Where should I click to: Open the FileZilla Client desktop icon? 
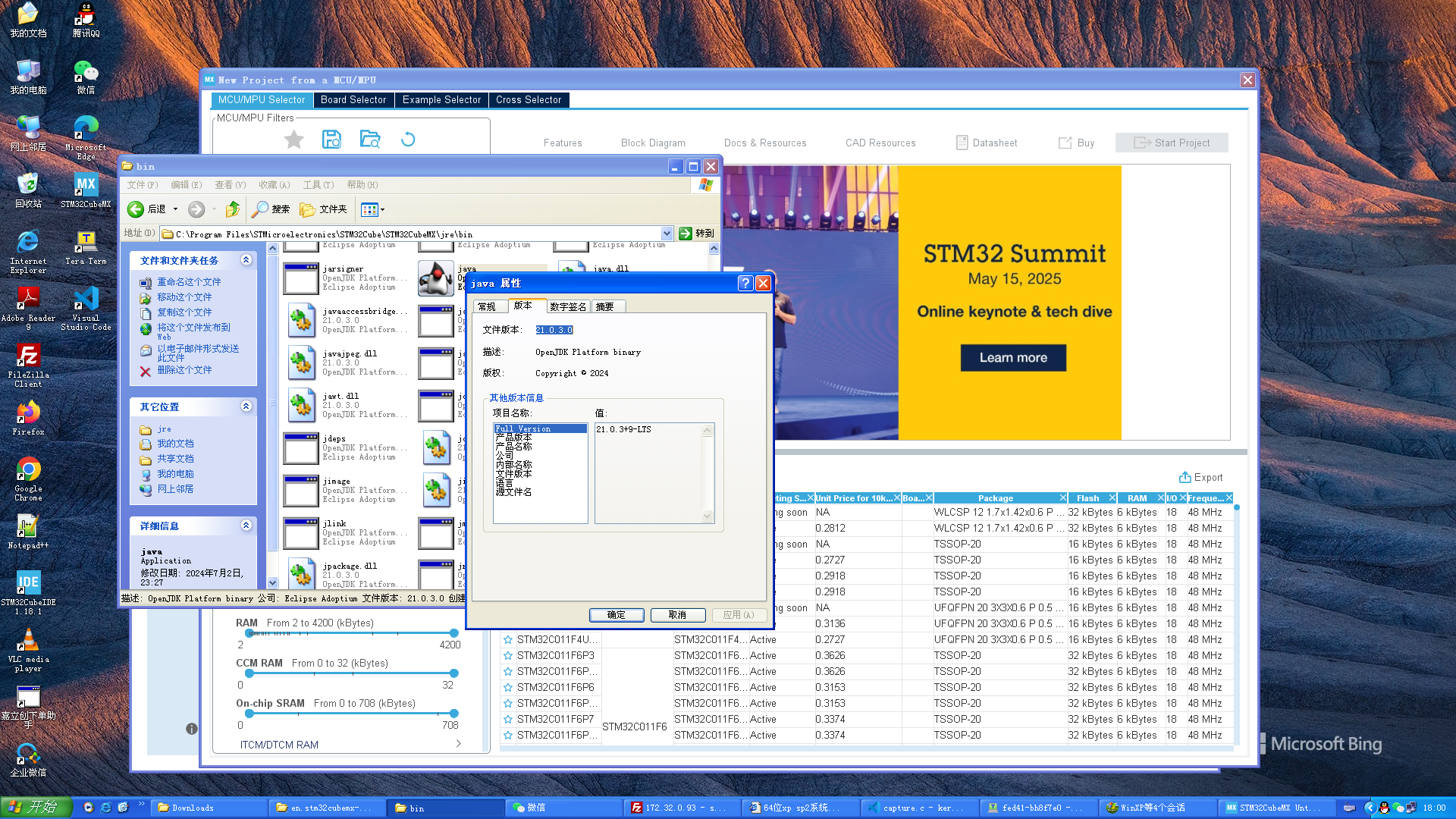point(28,364)
